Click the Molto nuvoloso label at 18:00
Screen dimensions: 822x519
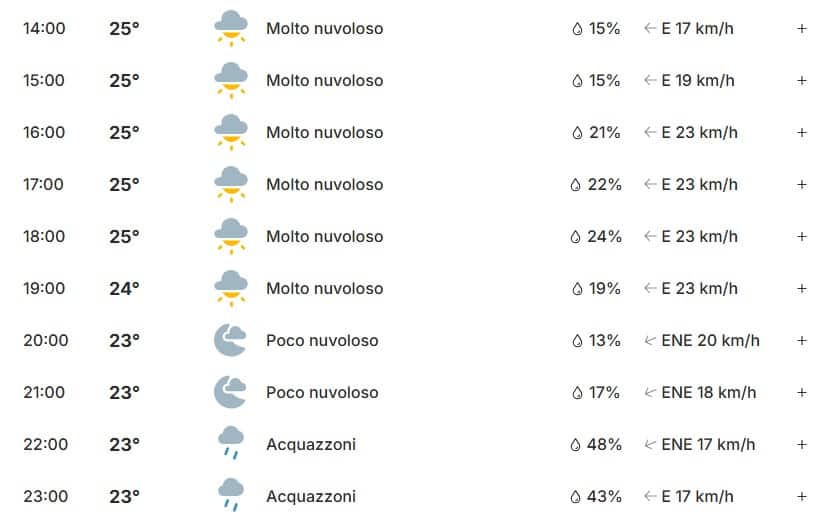tap(324, 237)
